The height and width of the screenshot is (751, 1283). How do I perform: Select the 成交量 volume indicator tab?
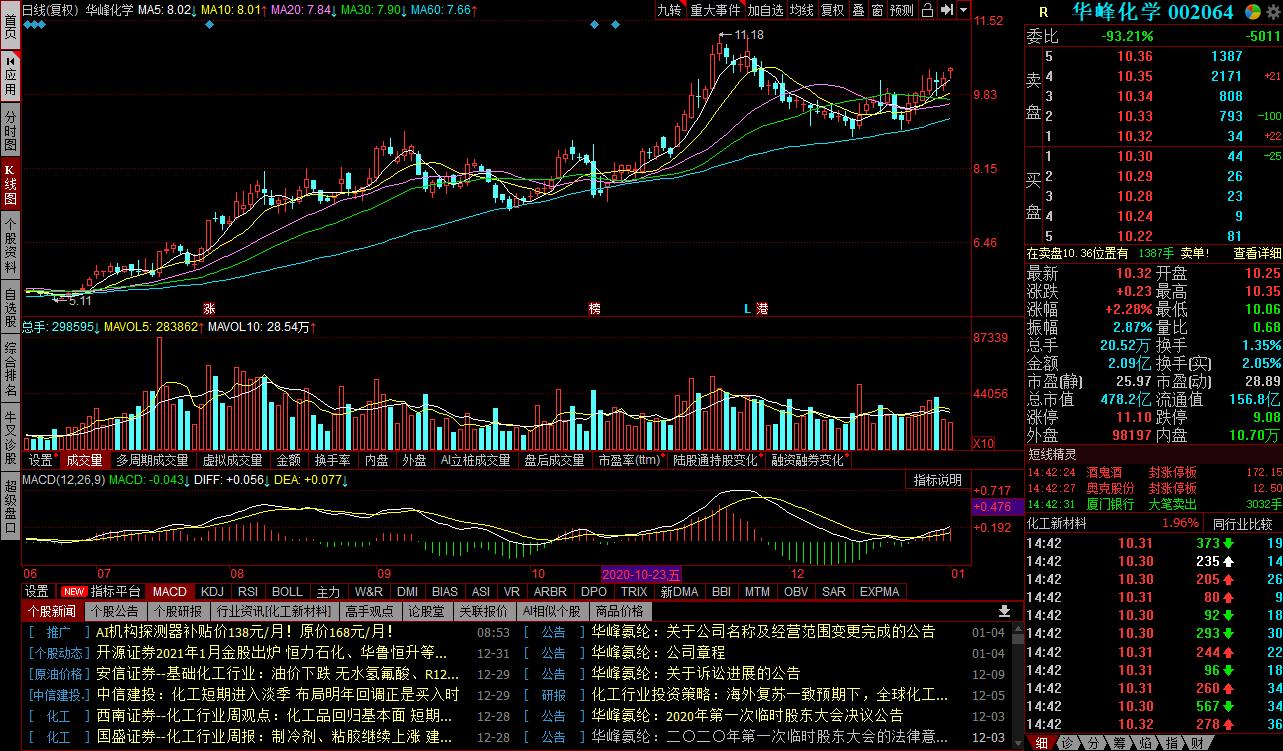(84, 461)
